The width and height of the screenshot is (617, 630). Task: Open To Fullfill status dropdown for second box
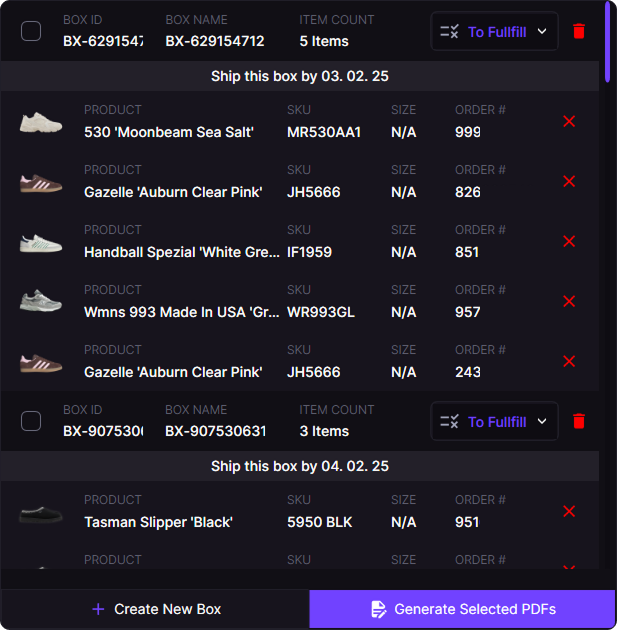(x=494, y=422)
